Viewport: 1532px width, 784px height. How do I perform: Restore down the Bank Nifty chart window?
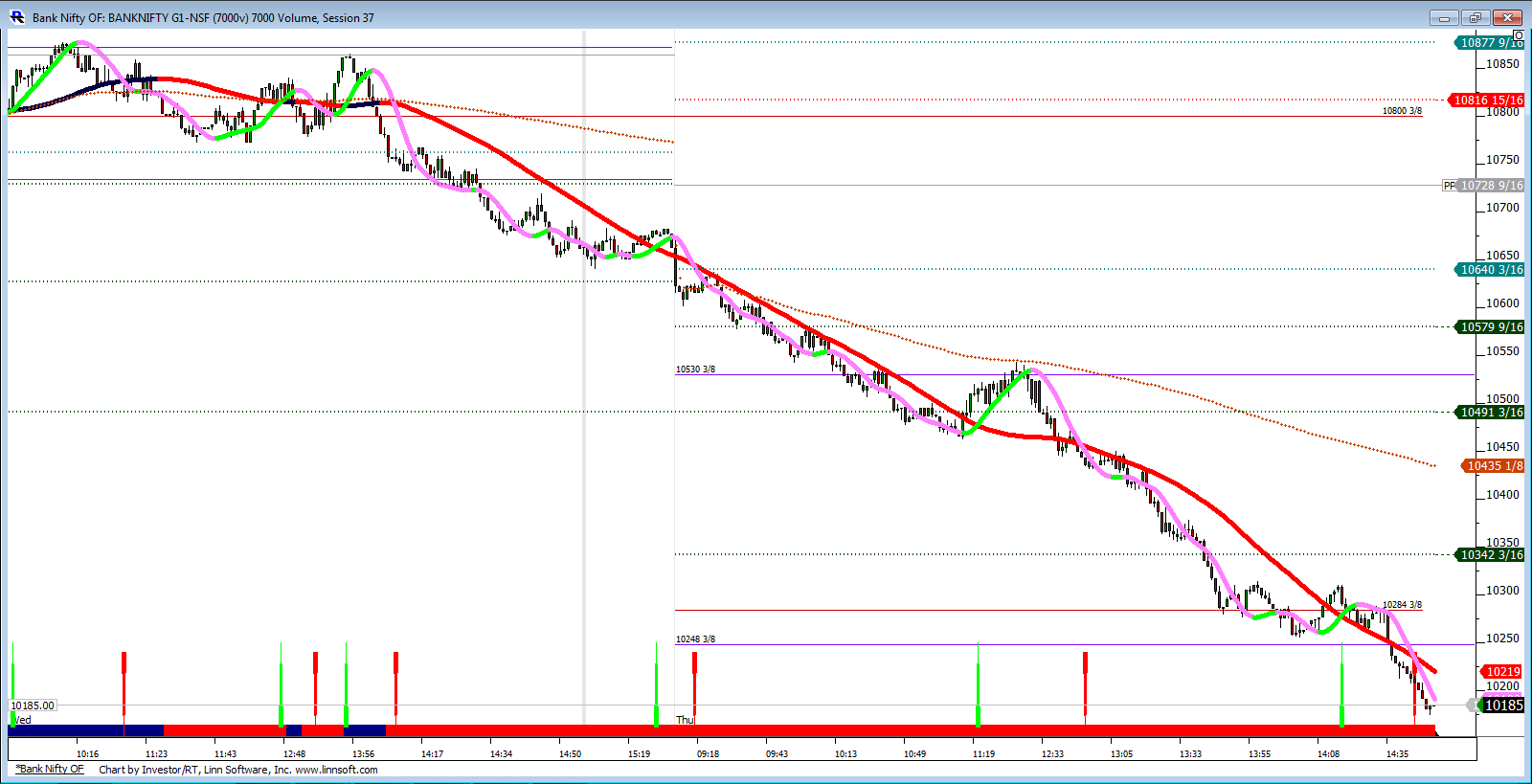click(x=1475, y=17)
